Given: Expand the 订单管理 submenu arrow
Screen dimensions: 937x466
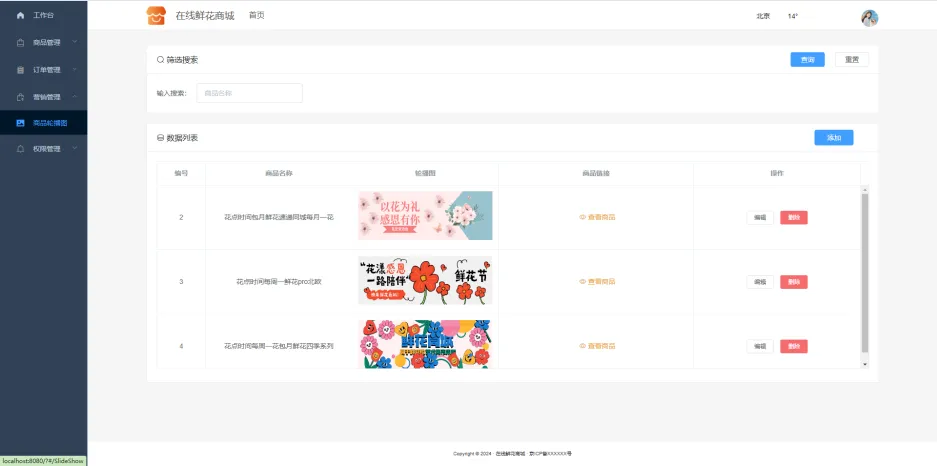Looking at the screenshot, I should [74, 70].
